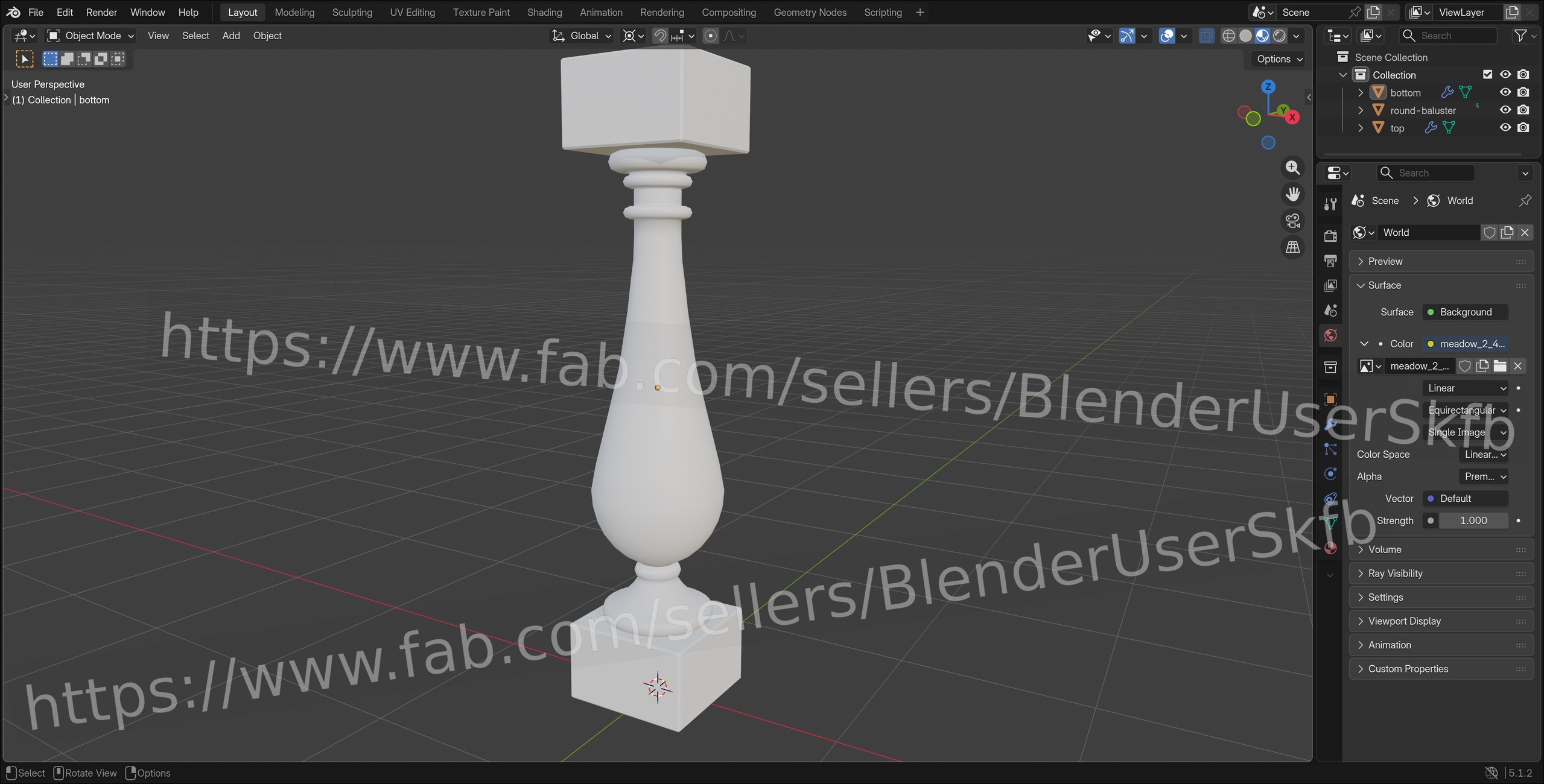Adjust the Strength 1.000 field
This screenshot has height=784, width=1544.
click(x=1473, y=520)
